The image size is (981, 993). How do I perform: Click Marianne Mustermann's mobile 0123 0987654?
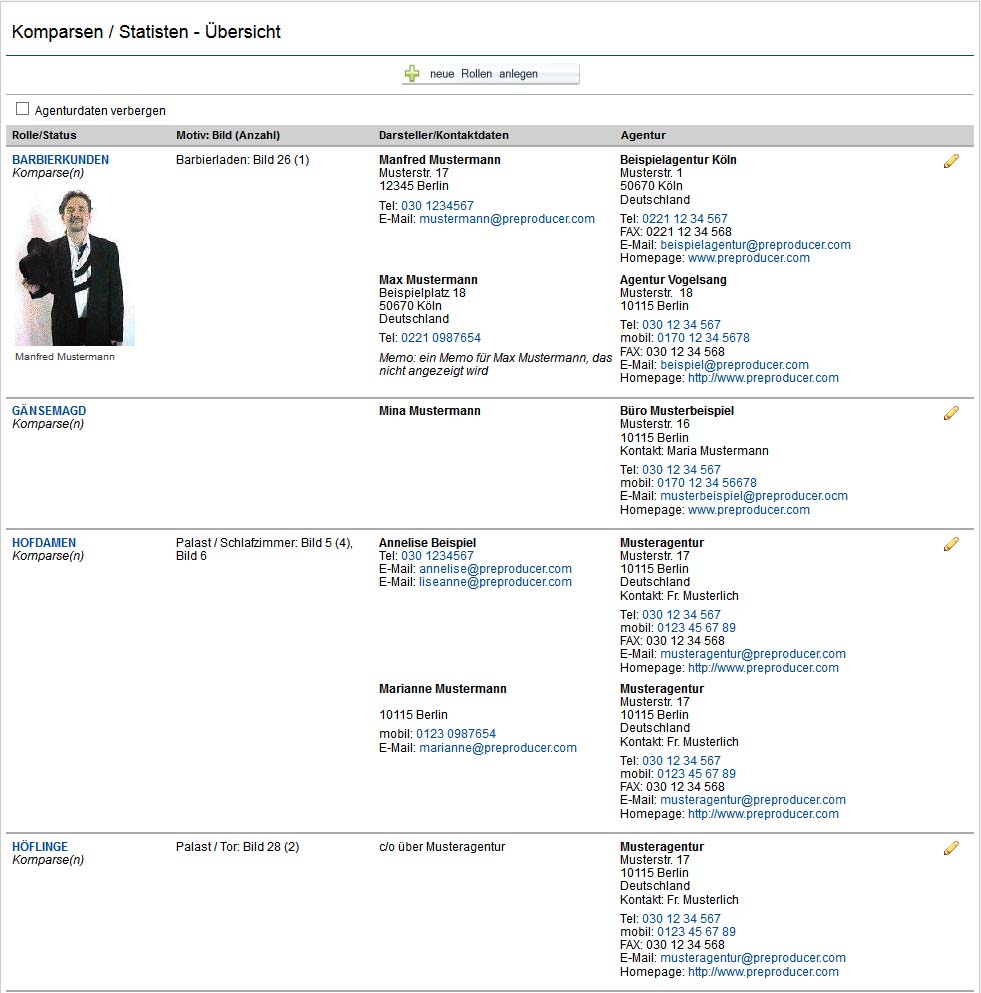point(456,734)
